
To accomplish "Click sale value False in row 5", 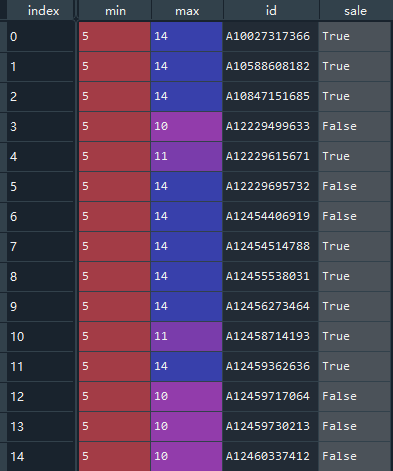I will [x=354, y=186].
